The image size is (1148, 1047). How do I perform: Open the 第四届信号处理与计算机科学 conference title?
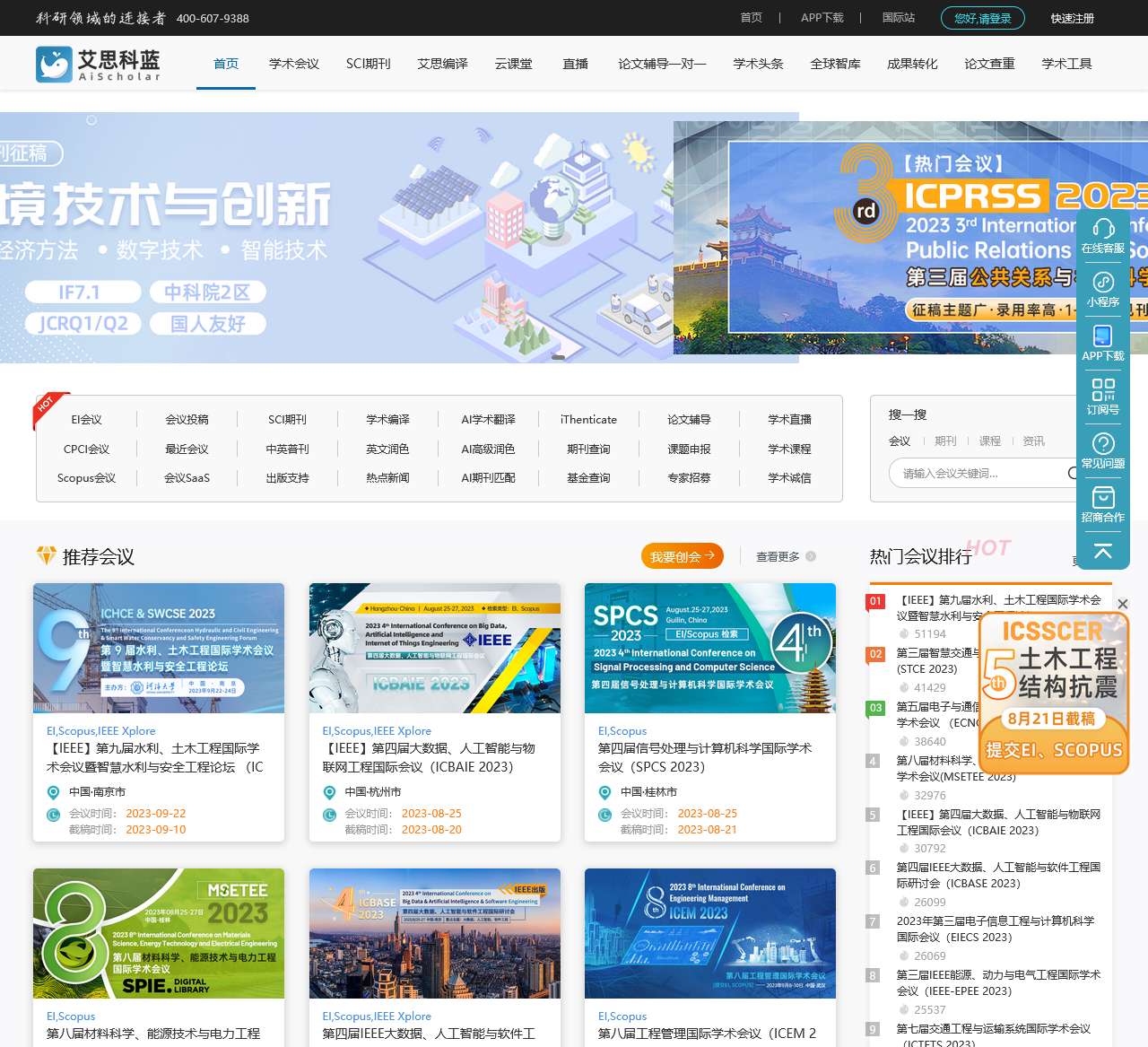click(705, 758)
